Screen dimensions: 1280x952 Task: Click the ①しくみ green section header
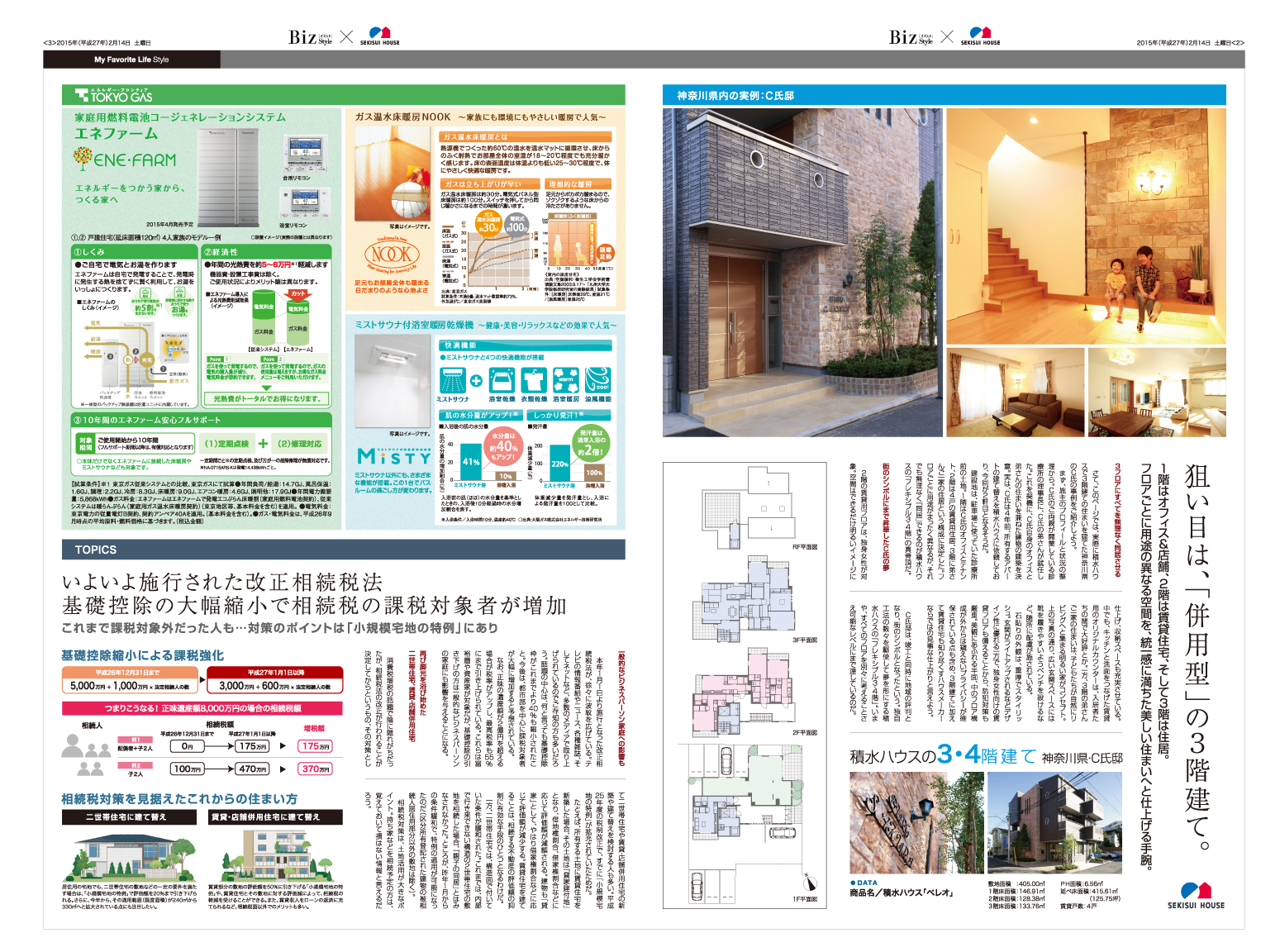point(134,251)
